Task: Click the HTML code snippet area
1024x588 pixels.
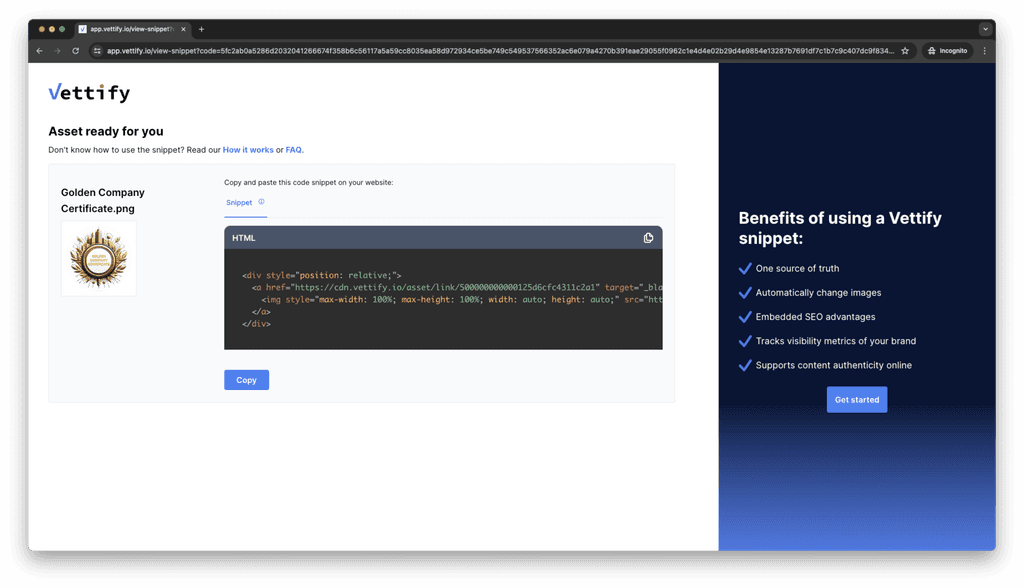Action: click(x=443, y=299)
